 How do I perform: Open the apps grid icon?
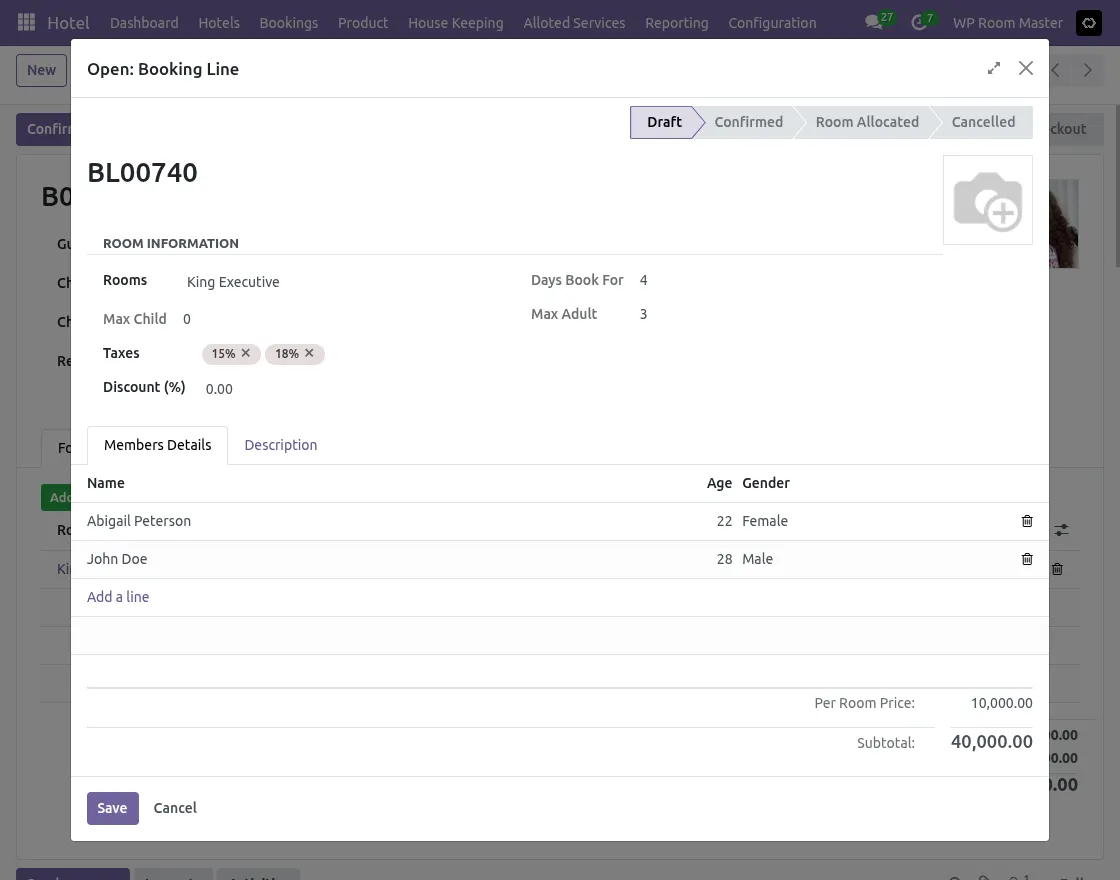pos(26,22)
